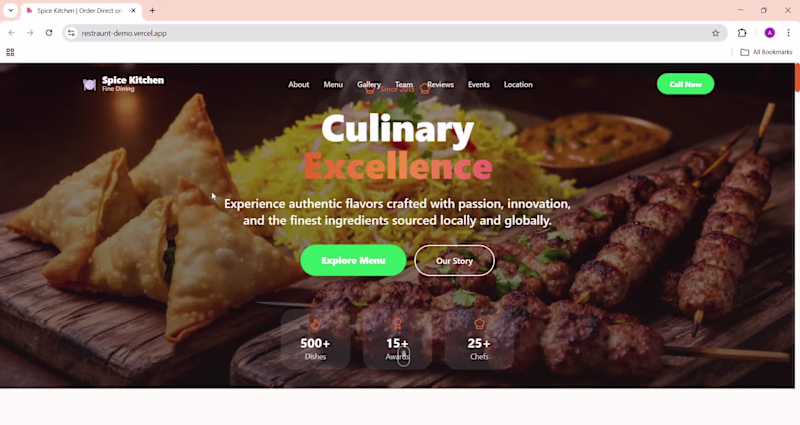800x425 pixels.
Task: View site information icon in address bar
Action: click(x=71, y=33)
